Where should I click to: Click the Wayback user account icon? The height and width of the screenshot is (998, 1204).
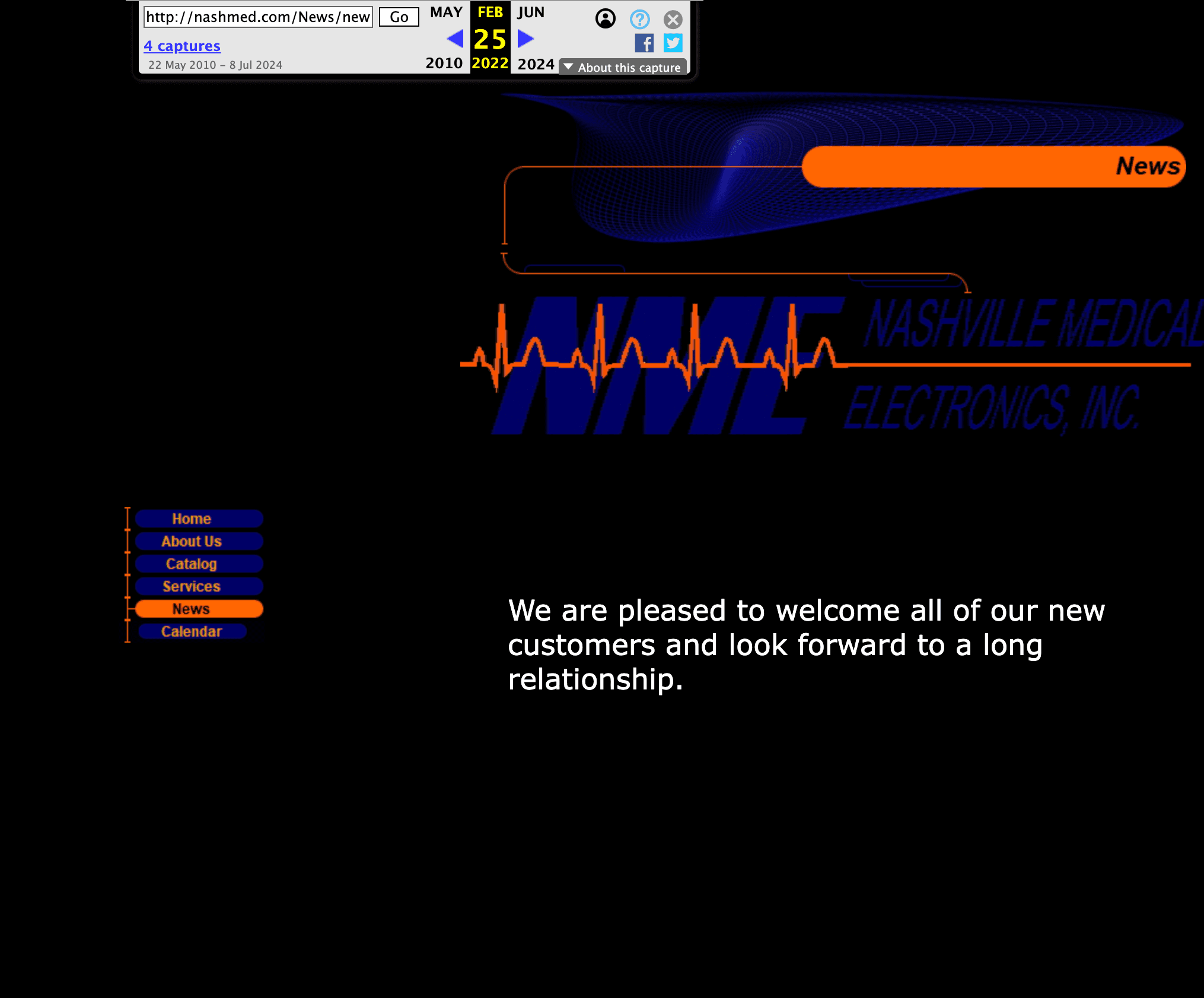[605, 19]
